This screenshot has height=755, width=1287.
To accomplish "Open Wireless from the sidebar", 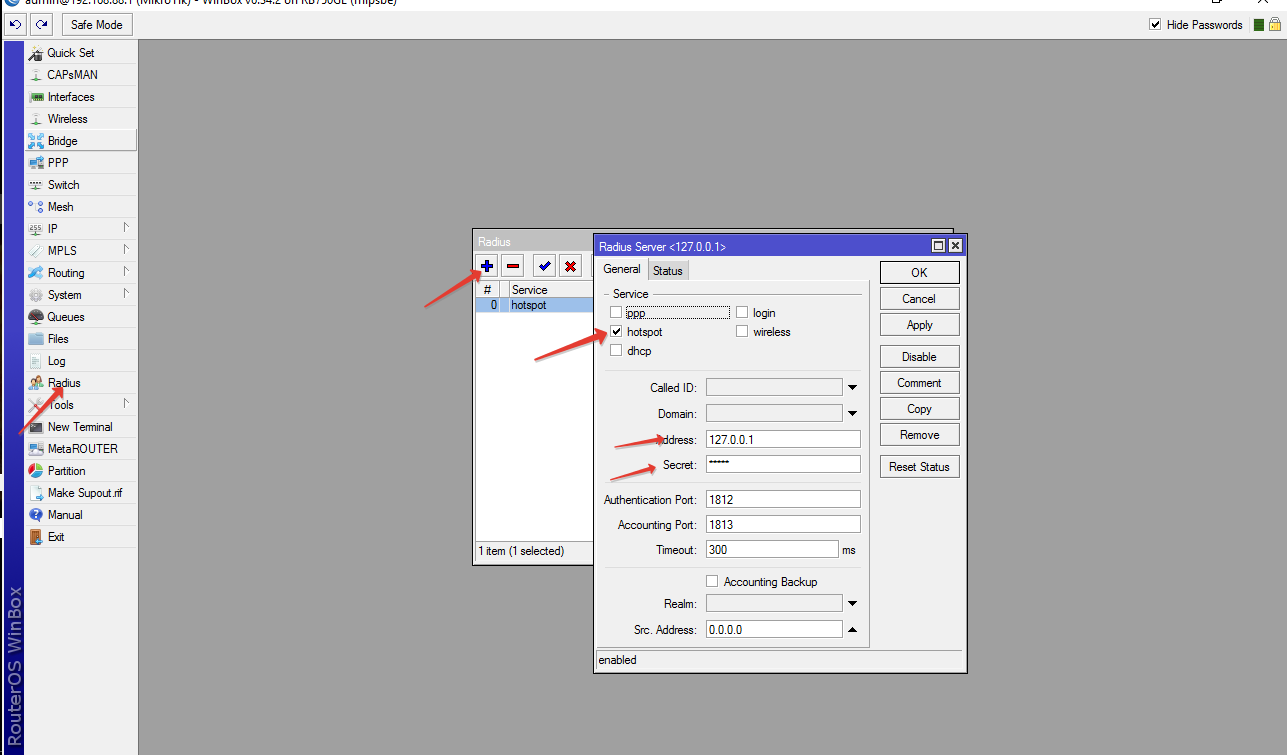I will [67, 119].
